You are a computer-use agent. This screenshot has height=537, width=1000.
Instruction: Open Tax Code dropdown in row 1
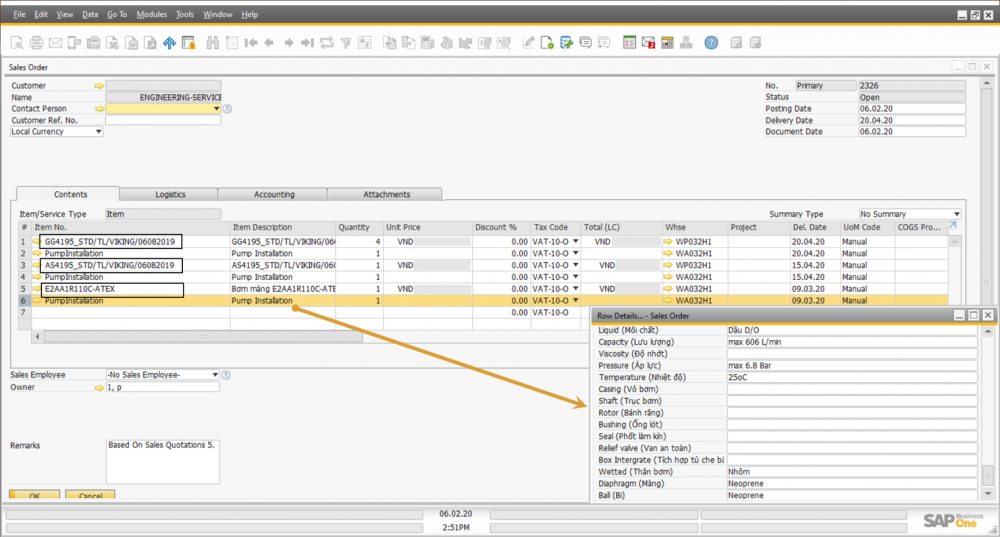point(575,242)
